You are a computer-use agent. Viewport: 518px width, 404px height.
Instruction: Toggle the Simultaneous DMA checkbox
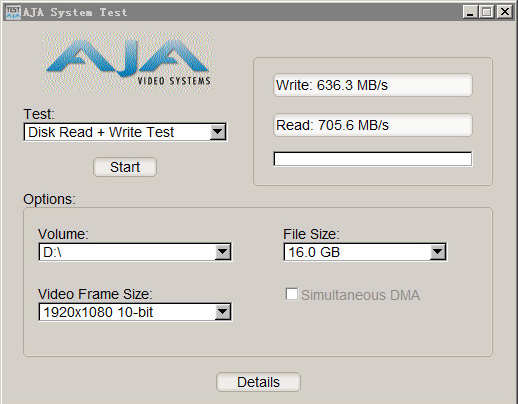(292, 294)
